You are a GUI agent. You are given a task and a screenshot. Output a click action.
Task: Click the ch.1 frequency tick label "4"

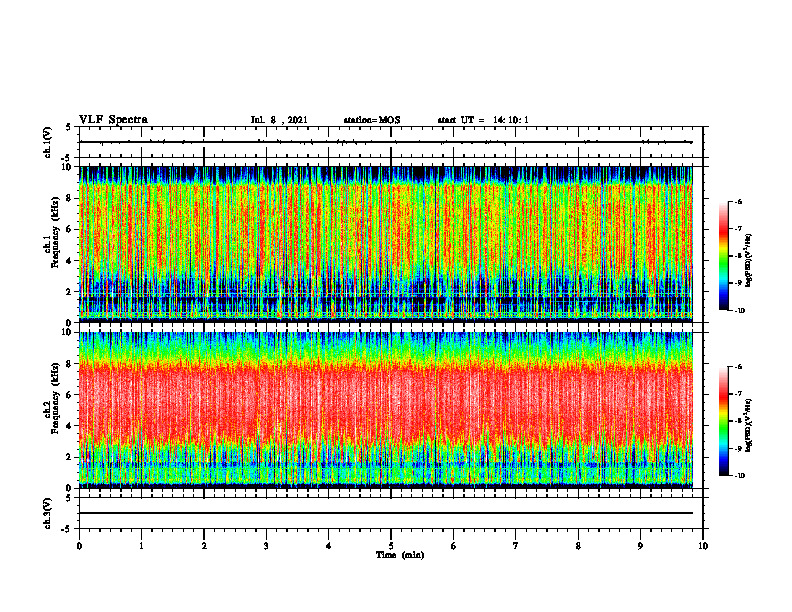[x=70, y=261]
